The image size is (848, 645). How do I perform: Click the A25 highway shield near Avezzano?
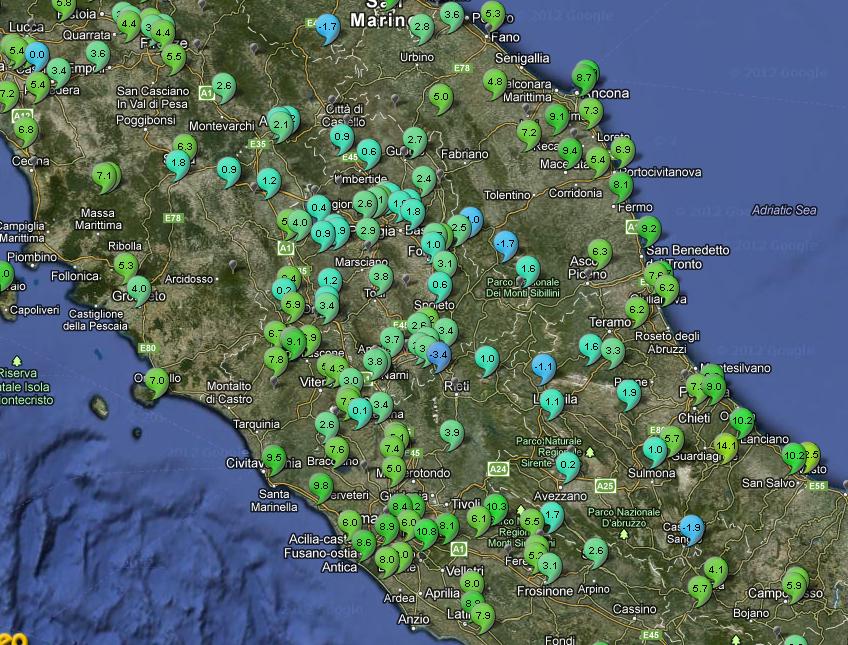point(605,486)
